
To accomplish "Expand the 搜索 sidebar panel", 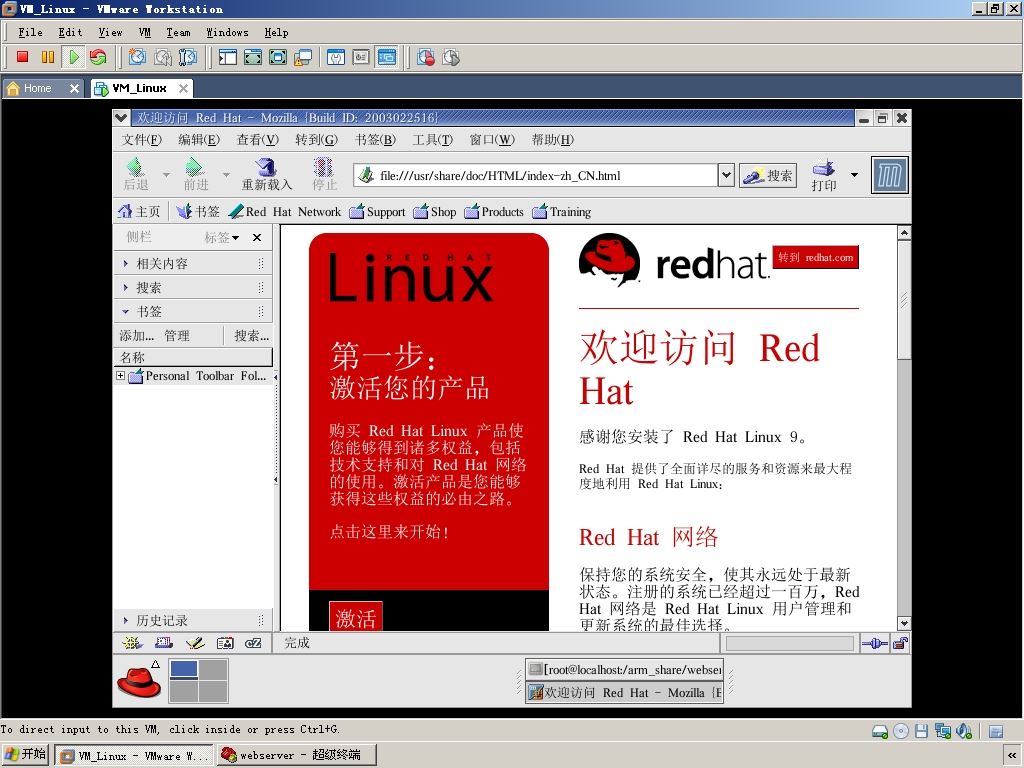I will (x=193, y=287).
